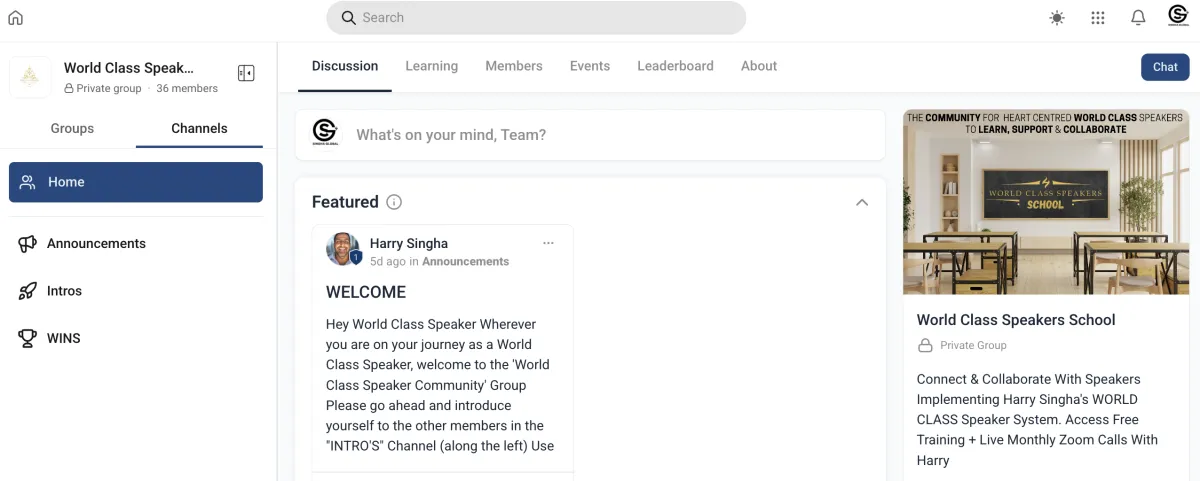Open World Class Speakers School banner image
Screen dimensions: 1200x481
[1046, 202]
